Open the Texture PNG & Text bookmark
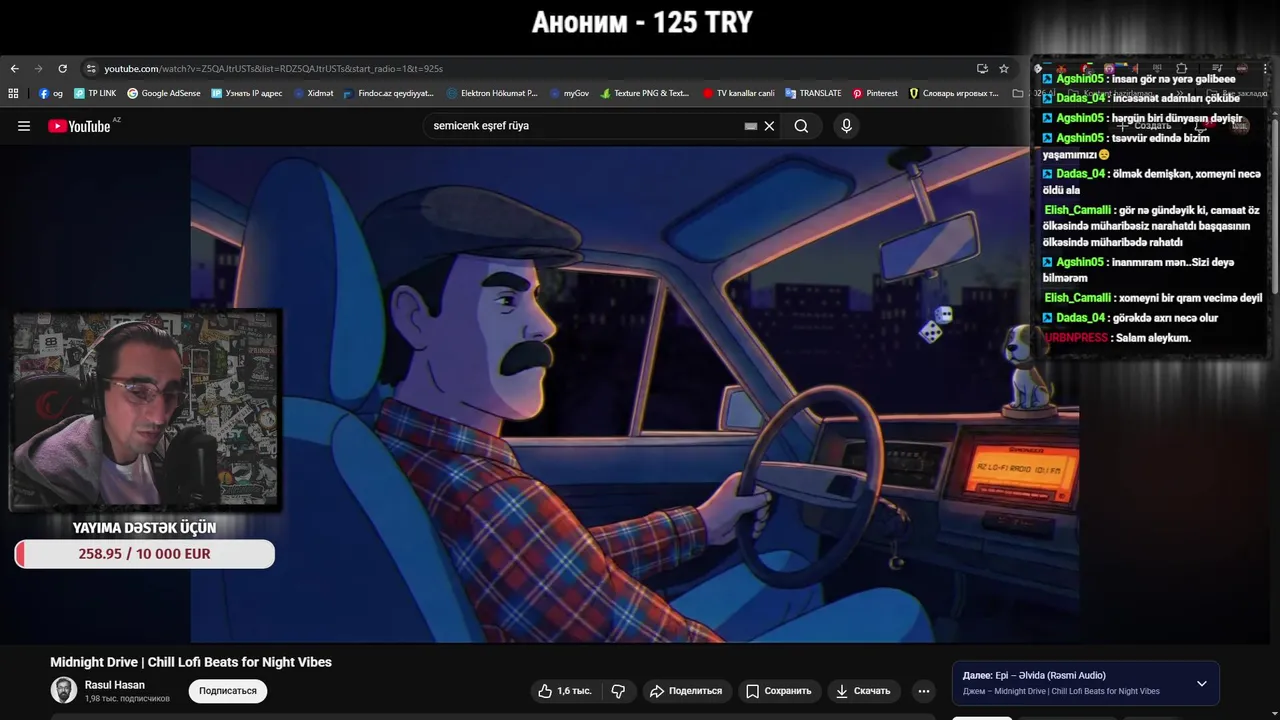The height and width of the screenshot is (720, 1280). coord(645,93)
